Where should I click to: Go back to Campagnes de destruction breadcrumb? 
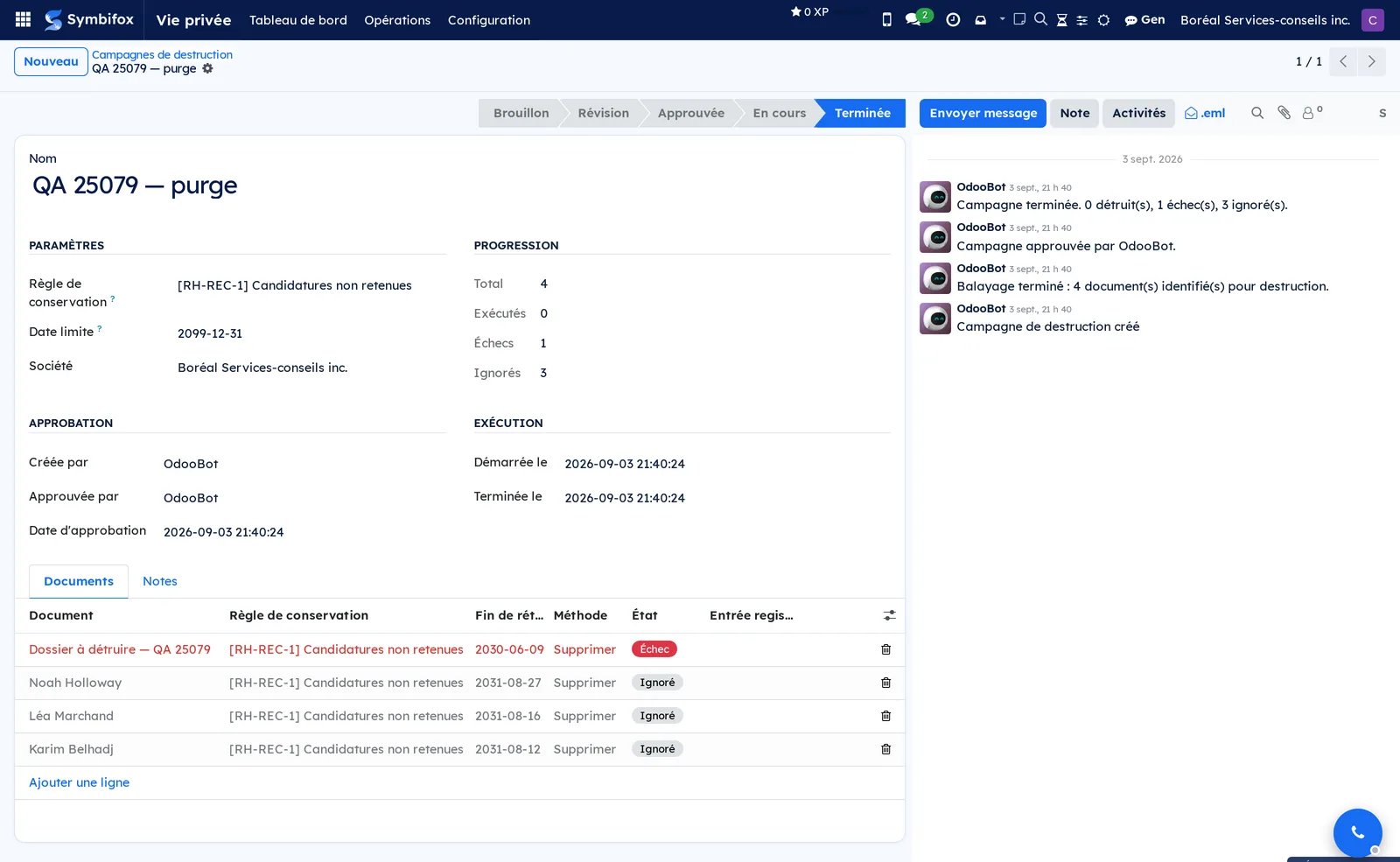[x=162, y=54]
